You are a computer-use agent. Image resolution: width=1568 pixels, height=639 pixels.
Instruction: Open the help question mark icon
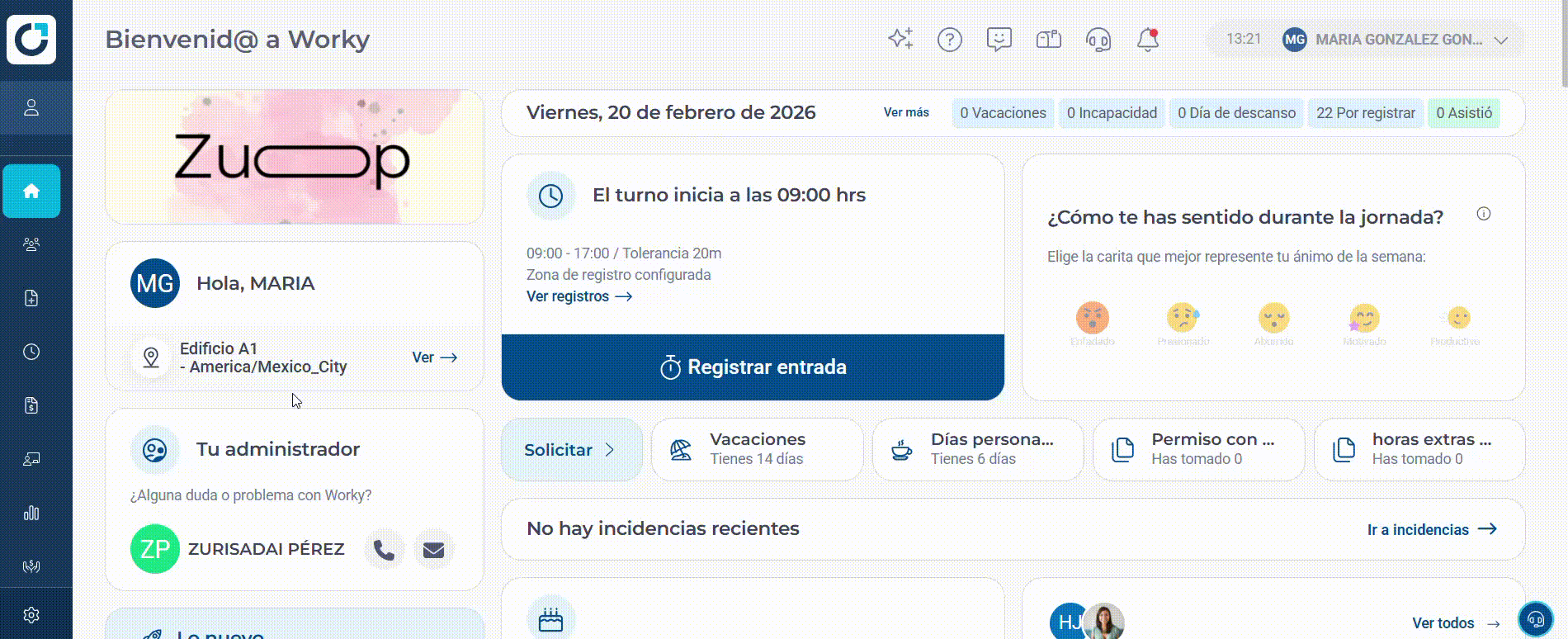coord(950,39)
